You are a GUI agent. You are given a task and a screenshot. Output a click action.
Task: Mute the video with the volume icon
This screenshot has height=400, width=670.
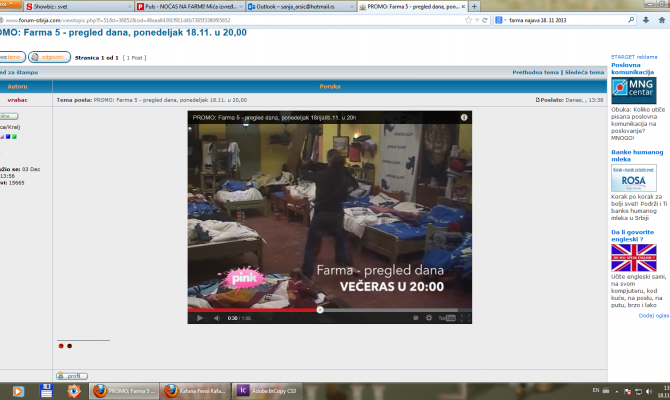pos(216,317)
